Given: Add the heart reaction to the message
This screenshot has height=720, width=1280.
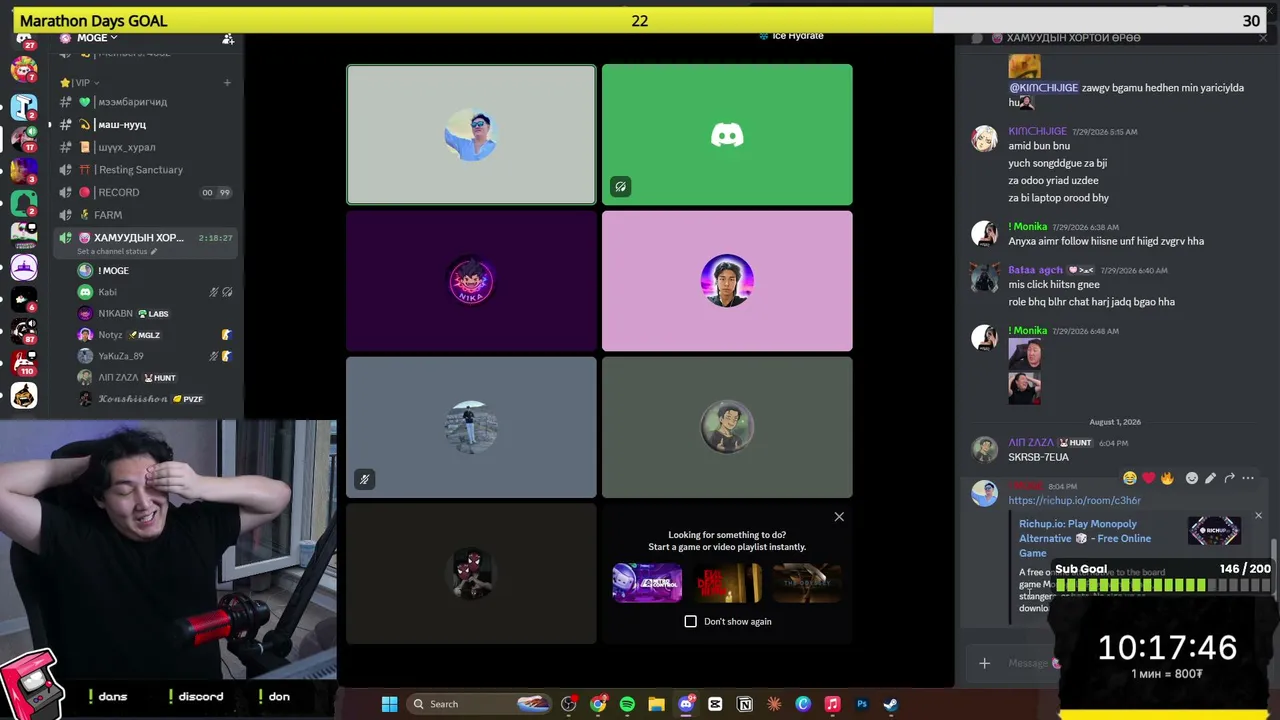Looking at the screenshot, I should coord(1148,478).
